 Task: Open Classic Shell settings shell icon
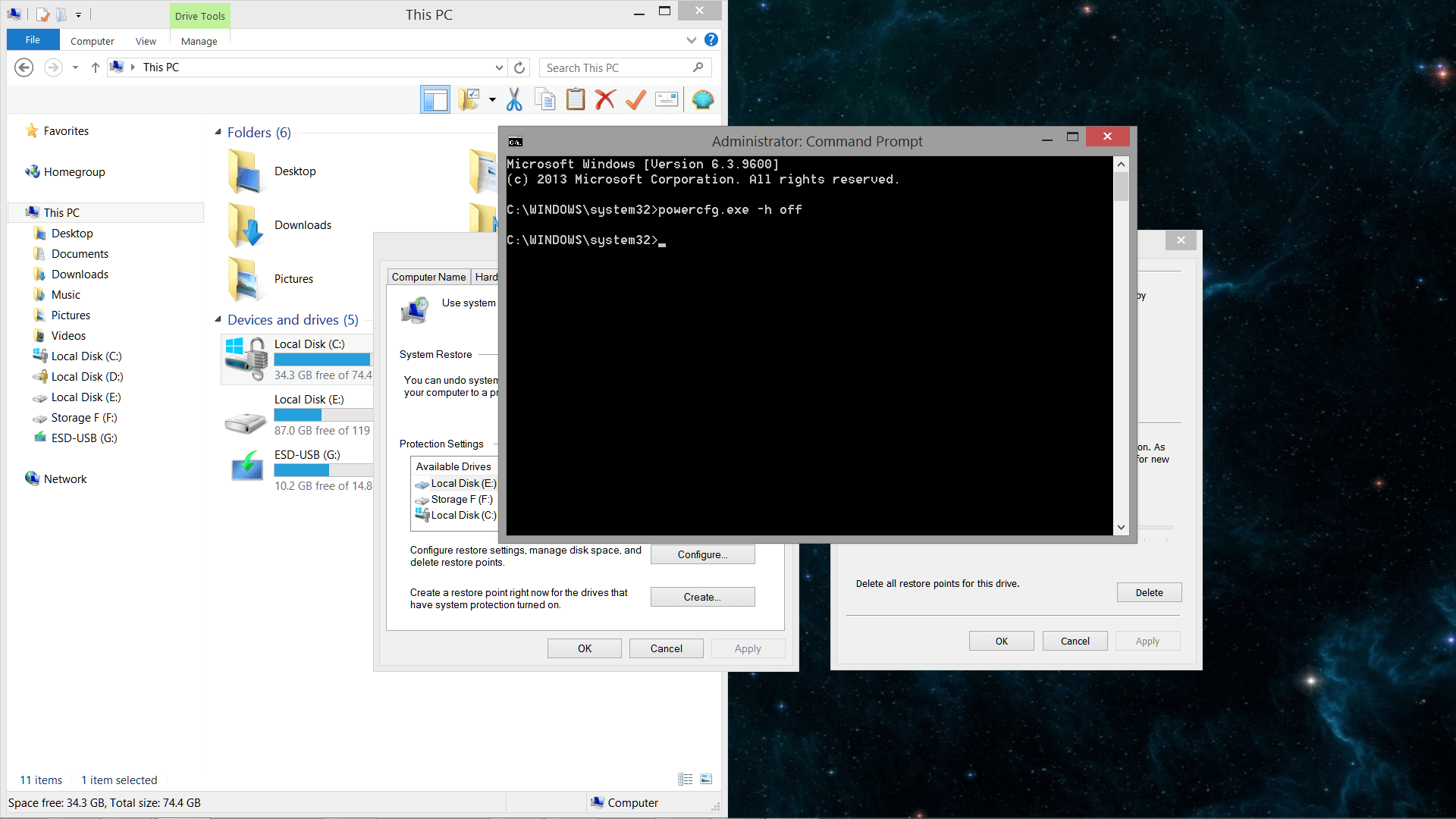tap(703, 100)
